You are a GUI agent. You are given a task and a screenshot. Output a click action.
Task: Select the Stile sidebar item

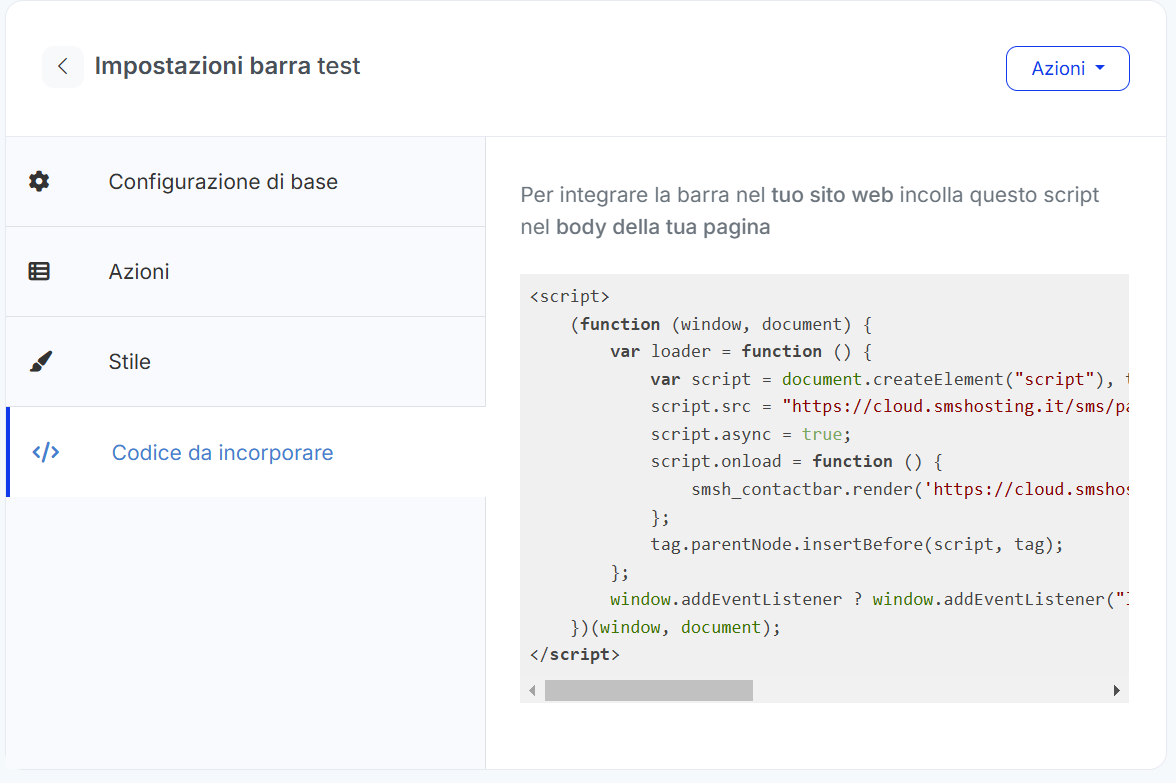click(x=130, y=362)
